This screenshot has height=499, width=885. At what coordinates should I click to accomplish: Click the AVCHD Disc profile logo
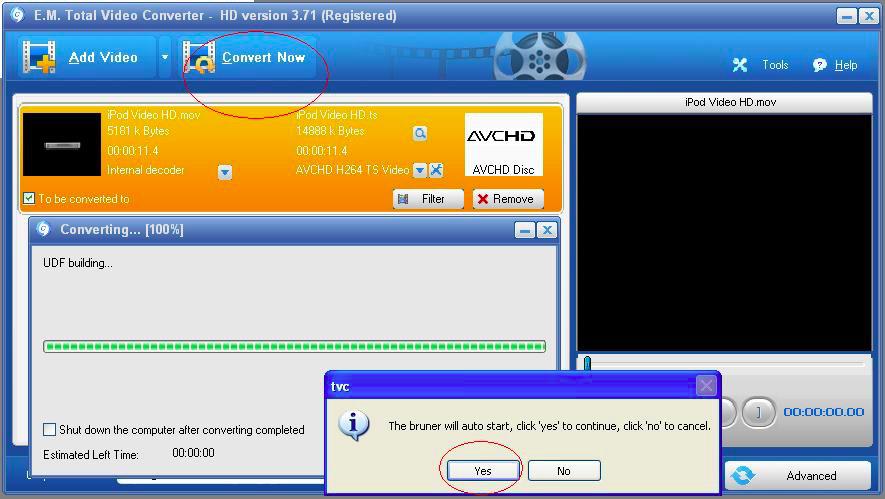(503, 145)
